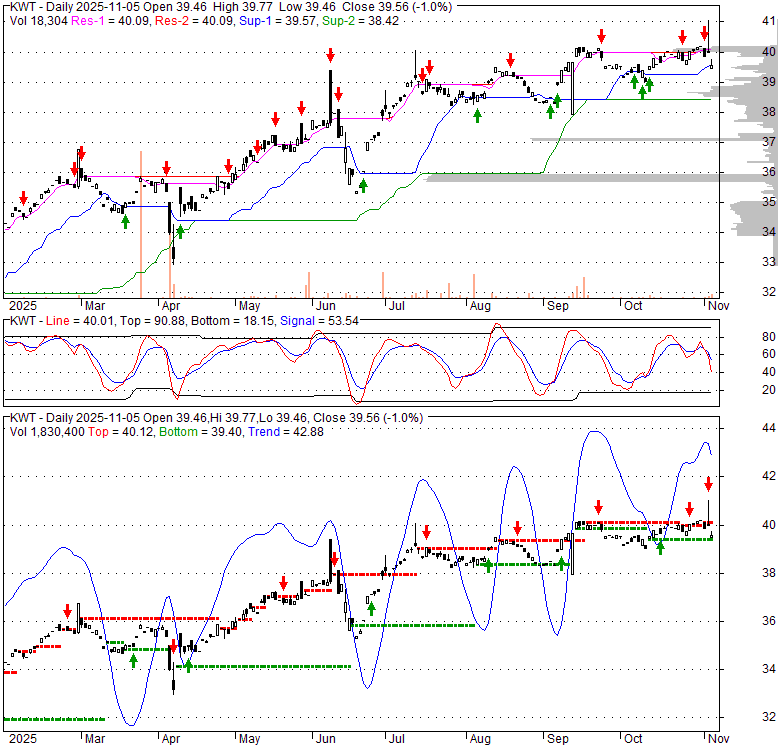Image resolution: width=780 pixels, height=745 pixels.
Task: Select the Sep label on bottom chart axis
Action: [558, 733]
